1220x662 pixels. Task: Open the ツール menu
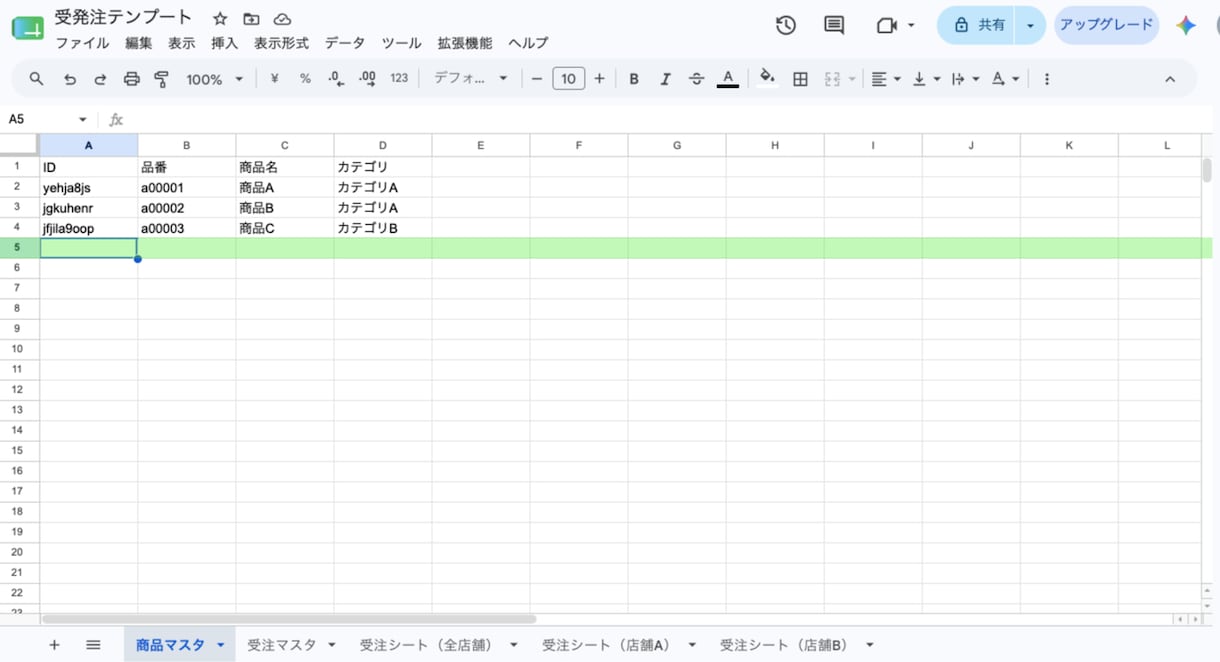tap(401, 44)
